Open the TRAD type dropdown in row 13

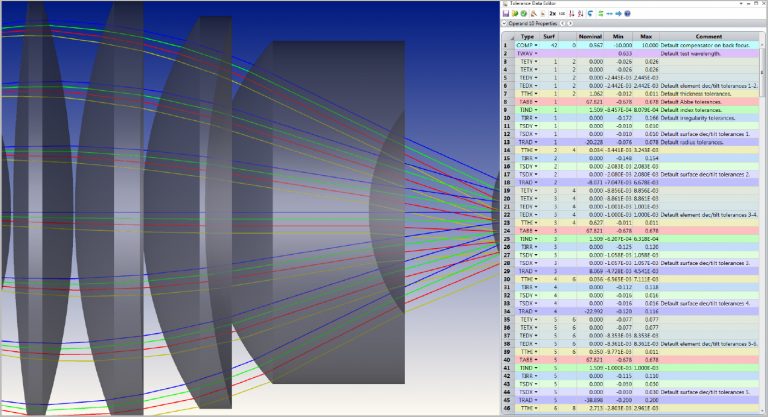pyautogui.click(x=536, y=142)
